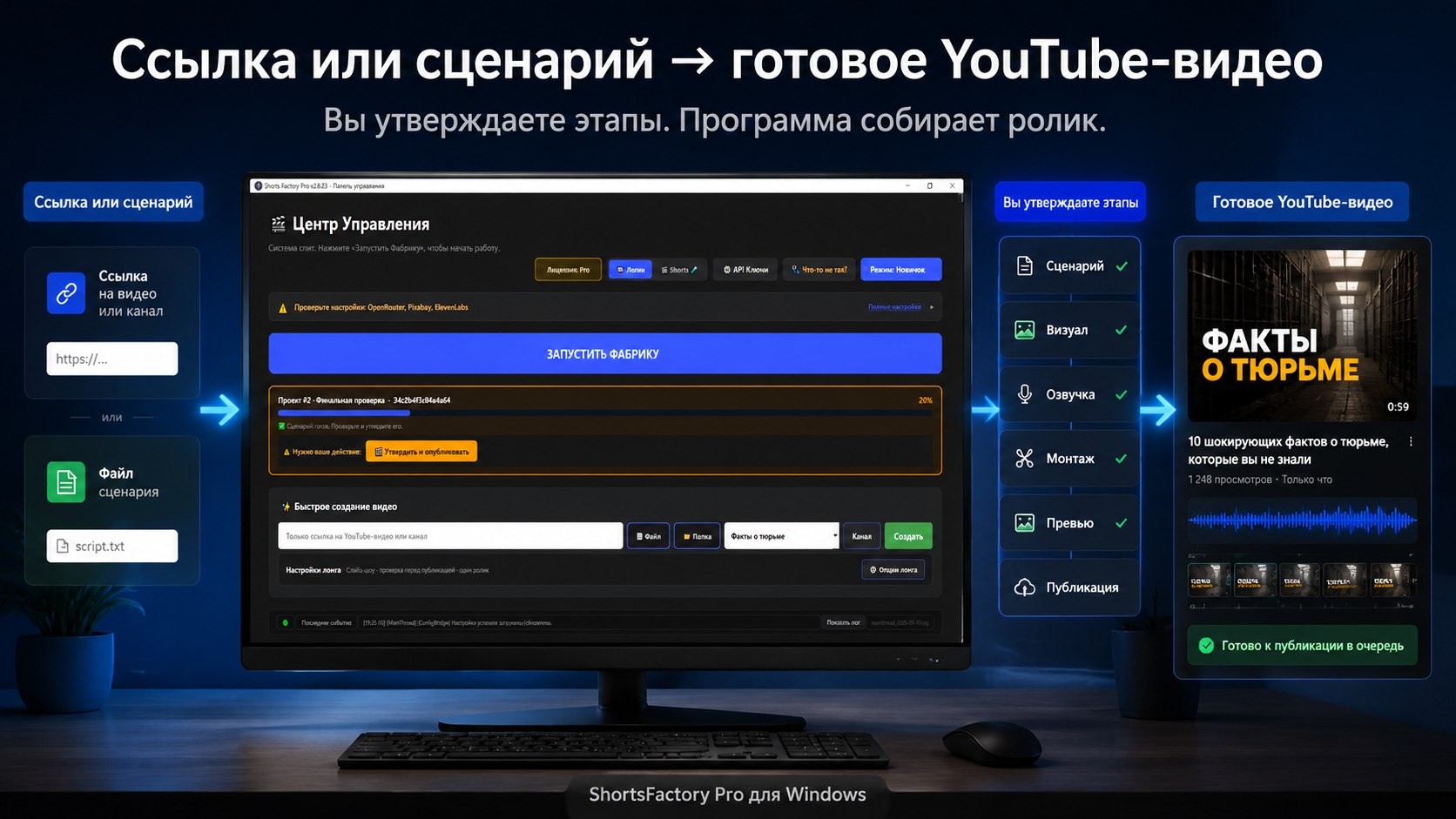Click the blue audio waveform
The image size is (1456, 819).
[1302, 520]
